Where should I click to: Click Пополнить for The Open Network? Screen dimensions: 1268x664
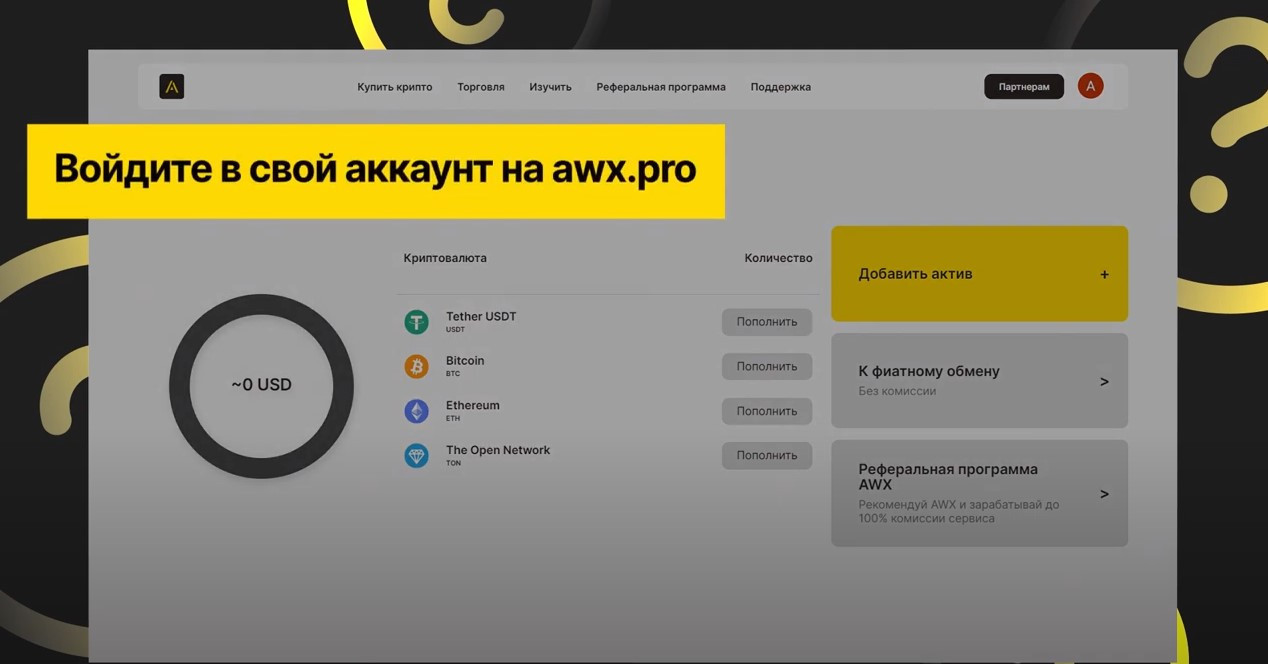(x=767, y=455)
